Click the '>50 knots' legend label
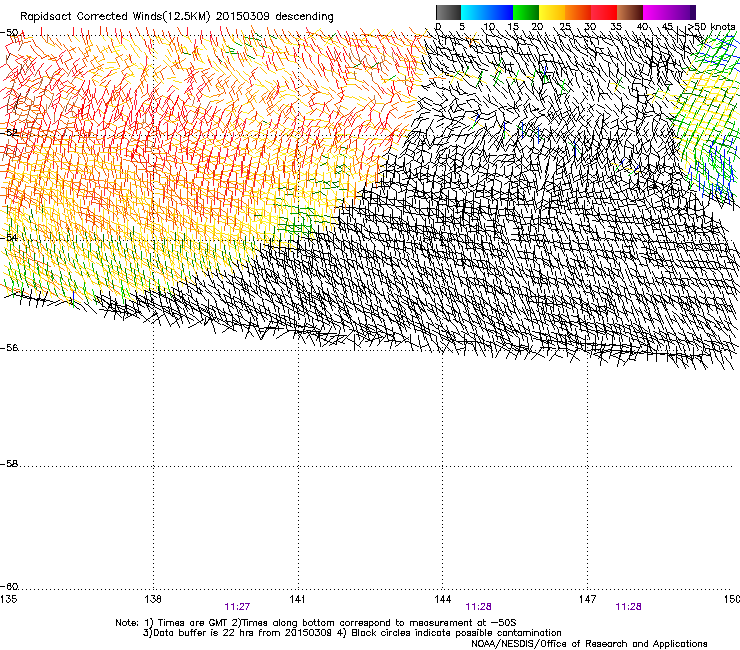 (x=712, y=26)
